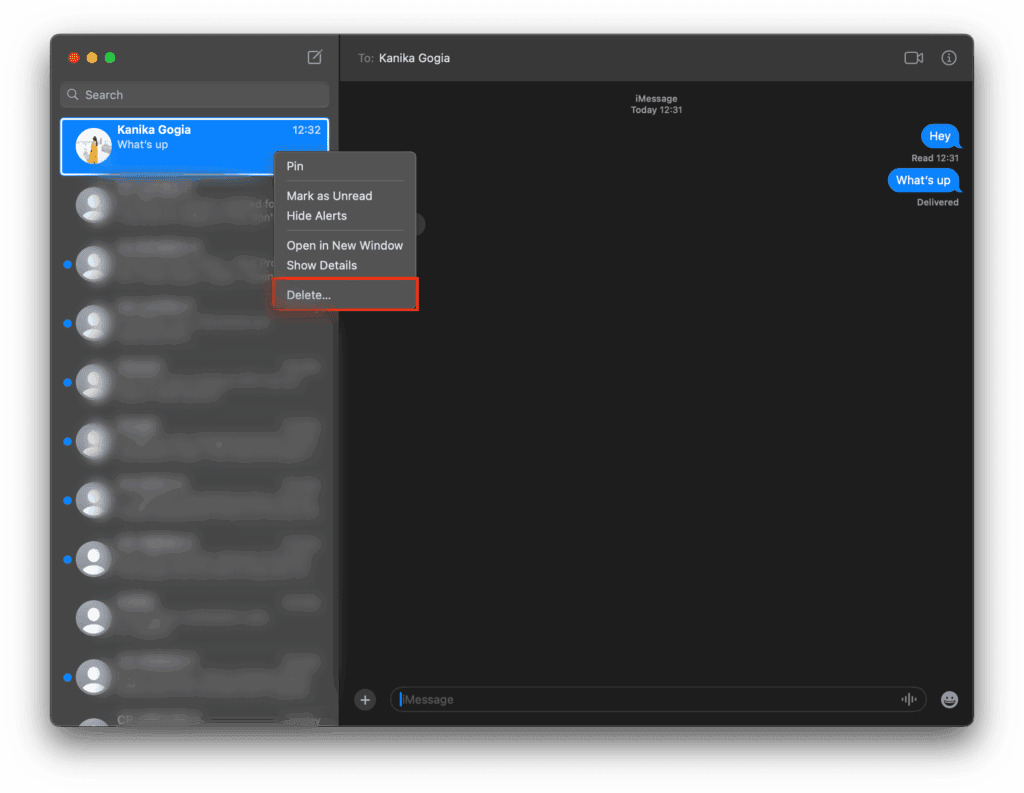Mark the conversation as Unread
This screenshot has height=793, width=1024.
coord(329,196)
